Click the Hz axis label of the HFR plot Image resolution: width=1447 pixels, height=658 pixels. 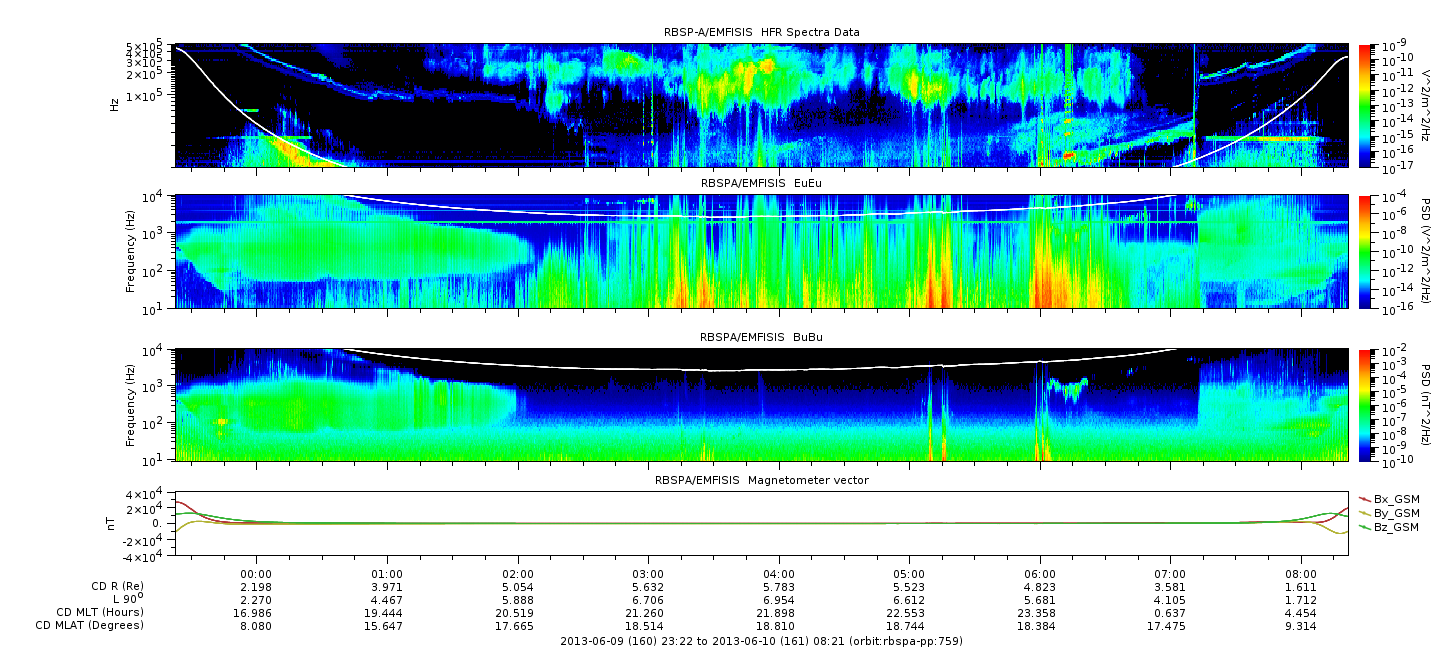pos(116,104)
